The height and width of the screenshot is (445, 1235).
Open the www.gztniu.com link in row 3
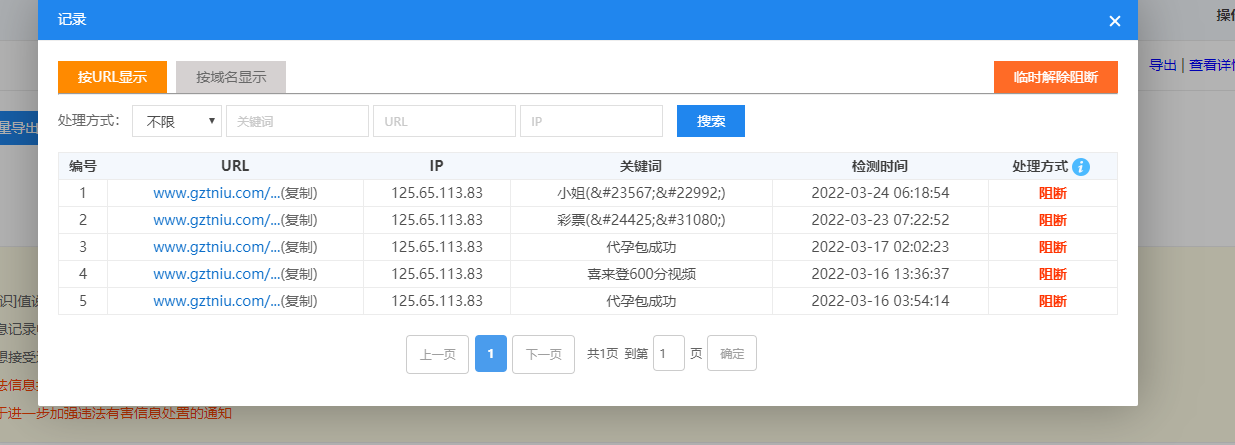click(216, 247)
